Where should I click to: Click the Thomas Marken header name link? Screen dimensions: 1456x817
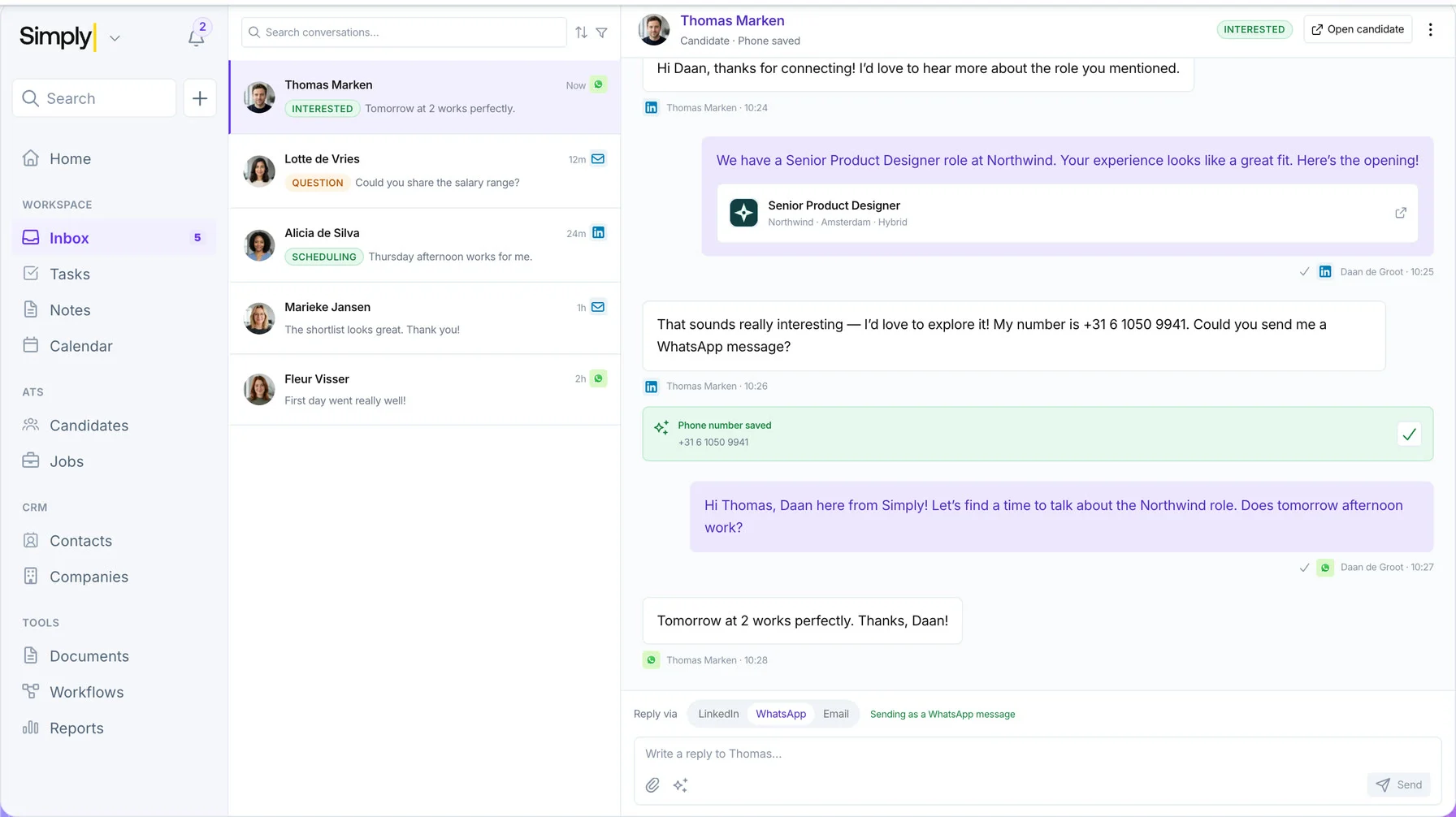(732, 20)
